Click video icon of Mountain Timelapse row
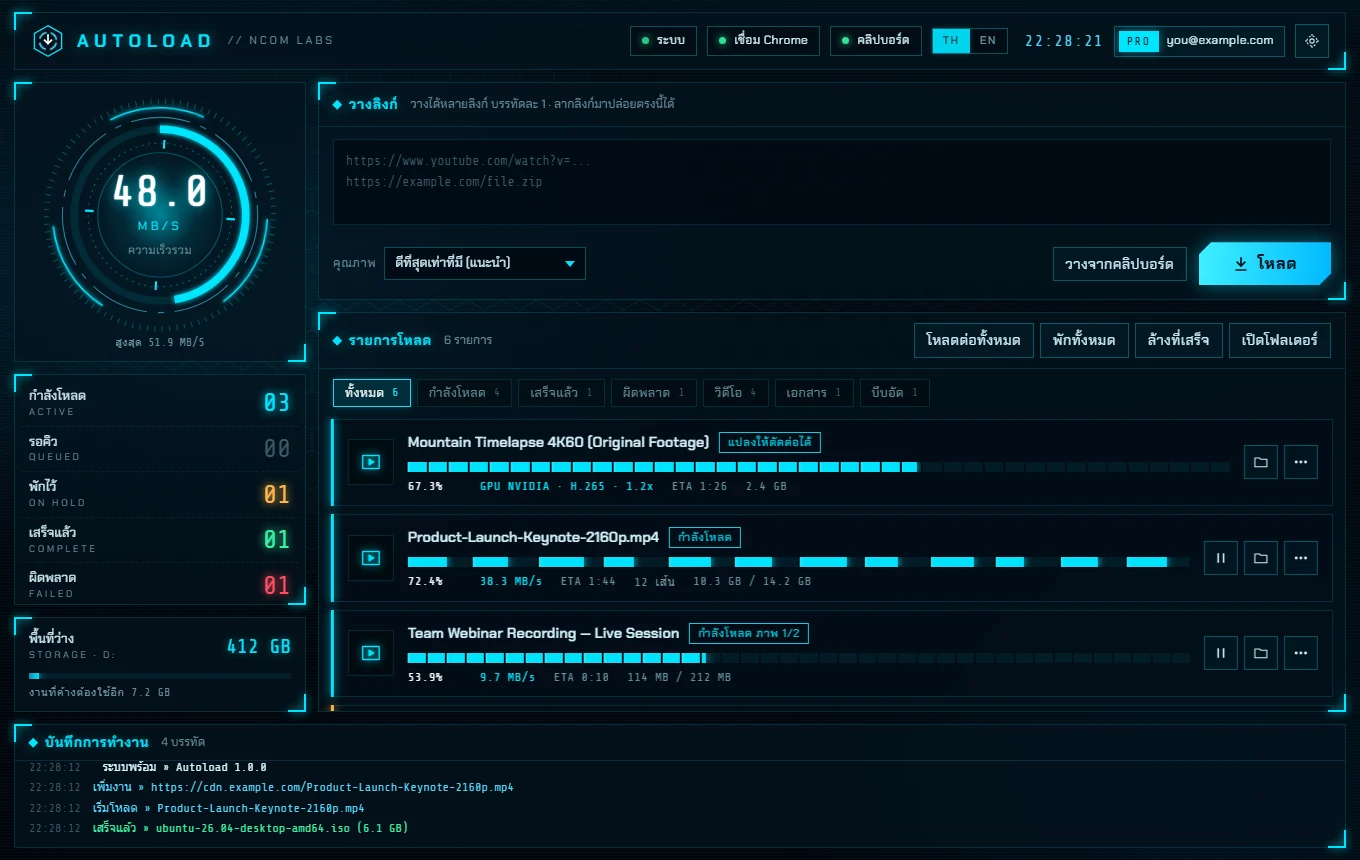This screenshot has width=1360, height=860. point(371,462)
